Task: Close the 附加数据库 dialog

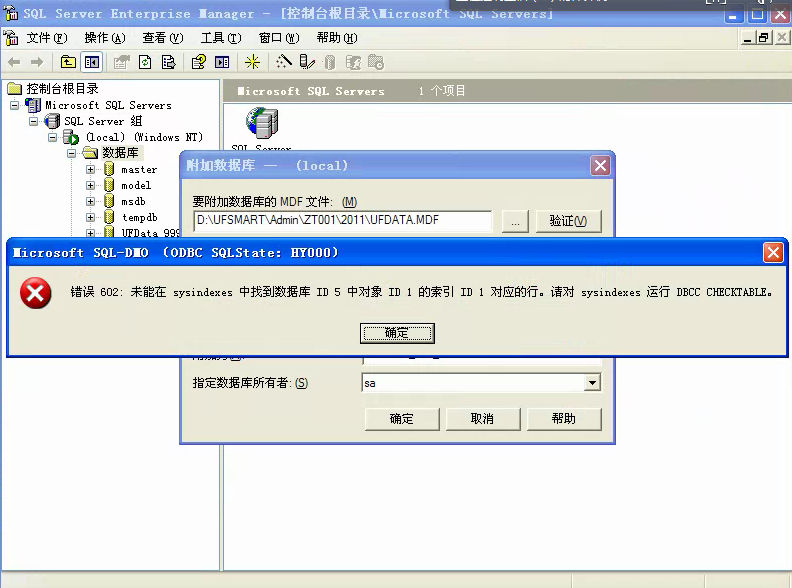Action: click(x=601, y=166)
